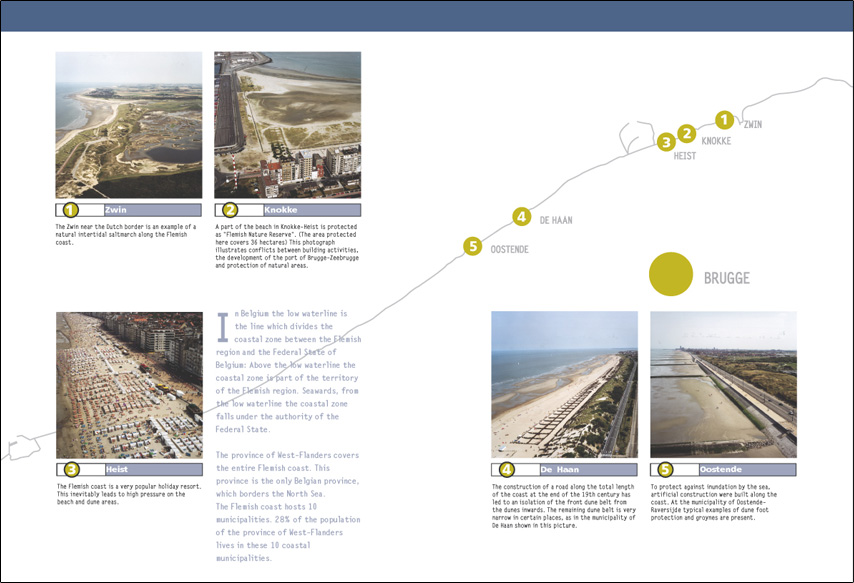Click the blue header bar at top

tap(427, 16)
